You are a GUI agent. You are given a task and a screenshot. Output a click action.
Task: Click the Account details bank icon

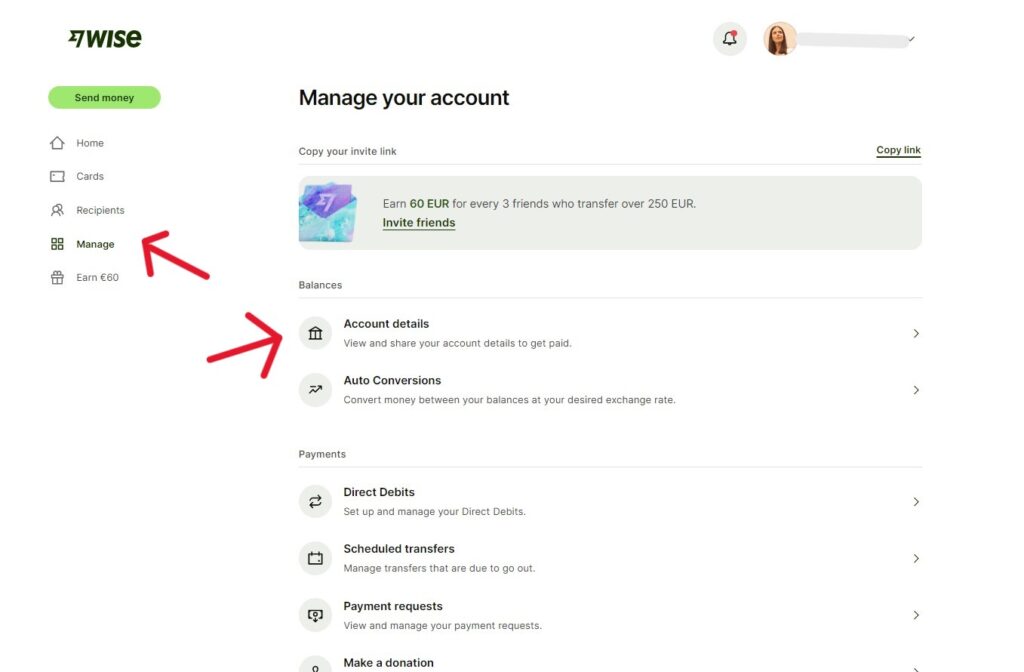coord(315,331)
